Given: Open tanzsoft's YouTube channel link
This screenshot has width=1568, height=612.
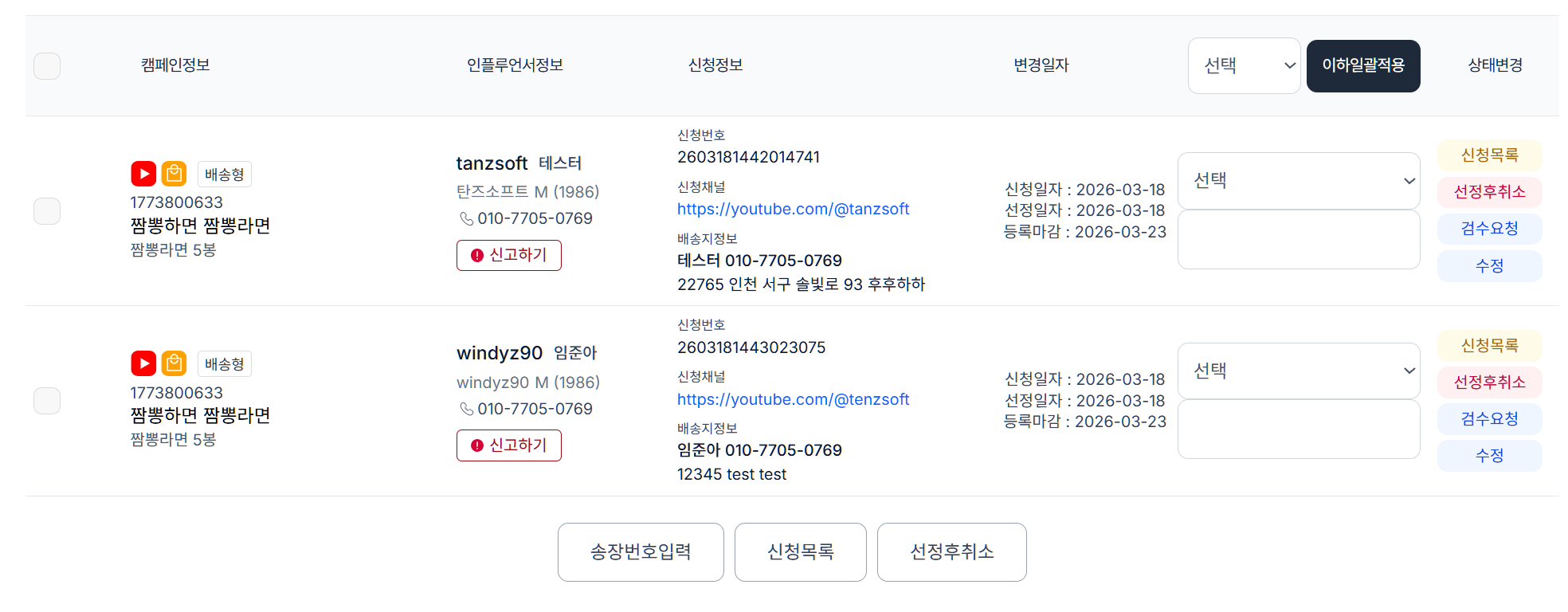Looking at the screenshot, I should pos(794,209).
